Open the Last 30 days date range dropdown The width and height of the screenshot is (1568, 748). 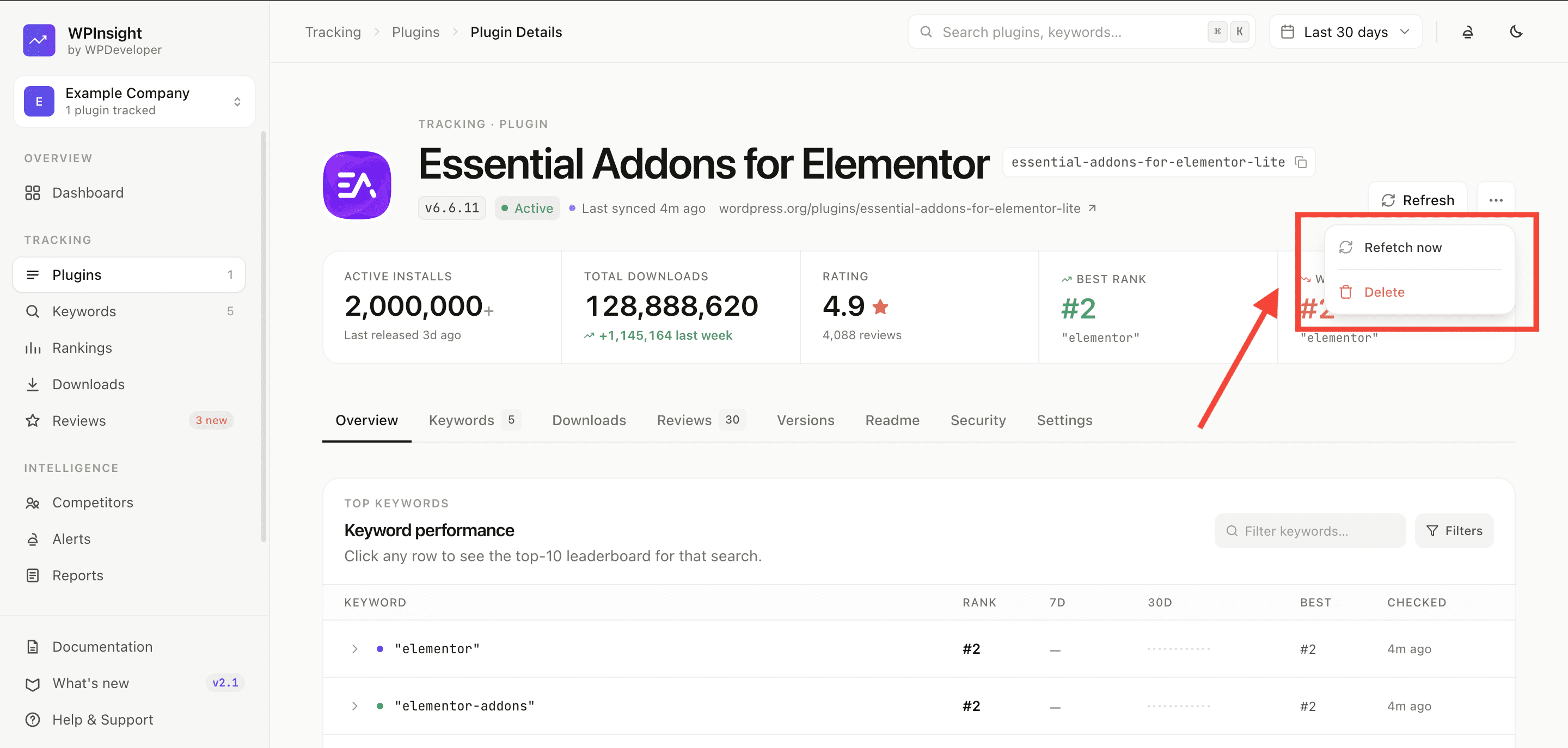(1345, 32)
